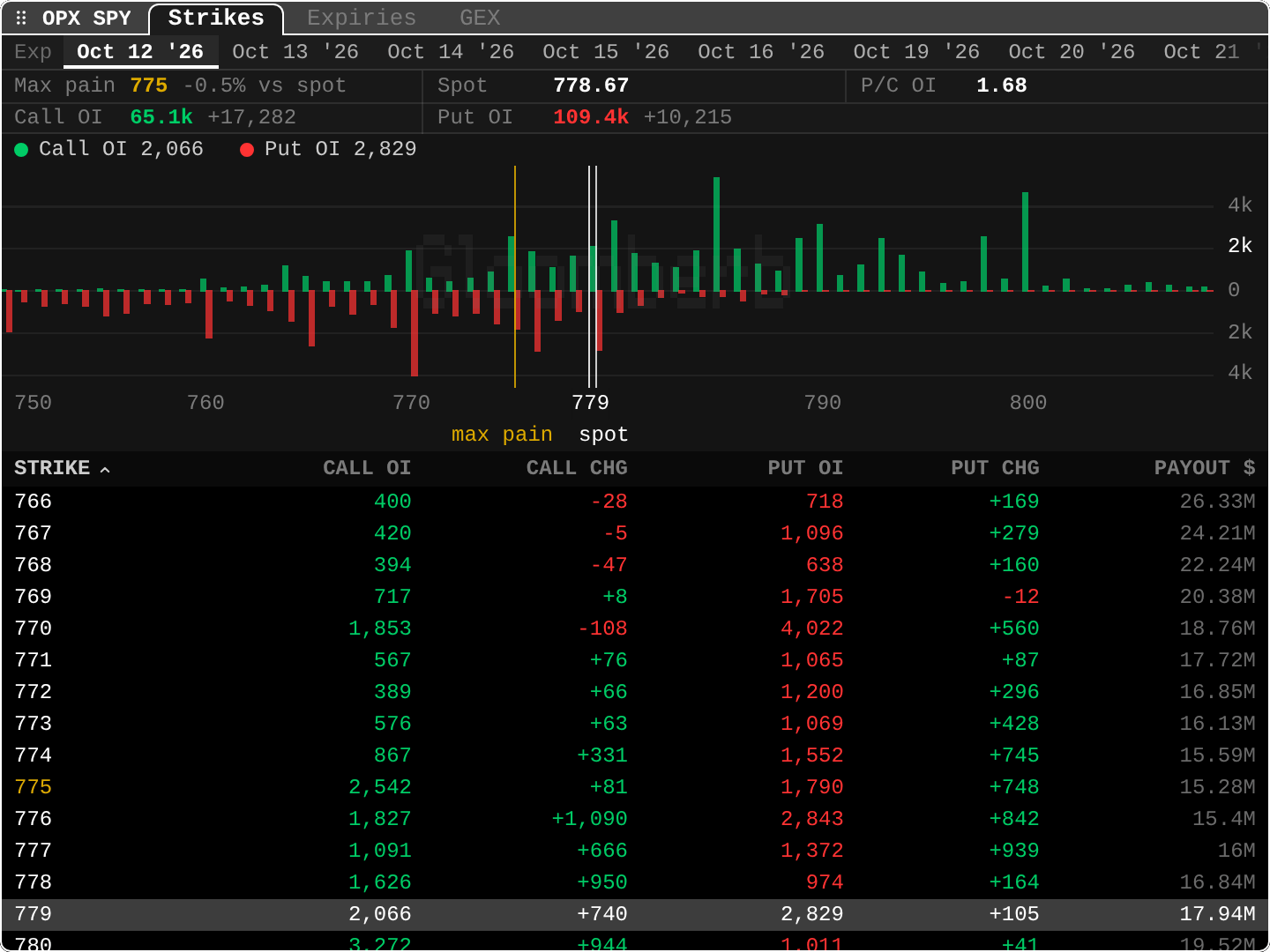Sort by the PUT OI column header
Viewport: 1270px width, 952px height.
[x=805, y=468]
